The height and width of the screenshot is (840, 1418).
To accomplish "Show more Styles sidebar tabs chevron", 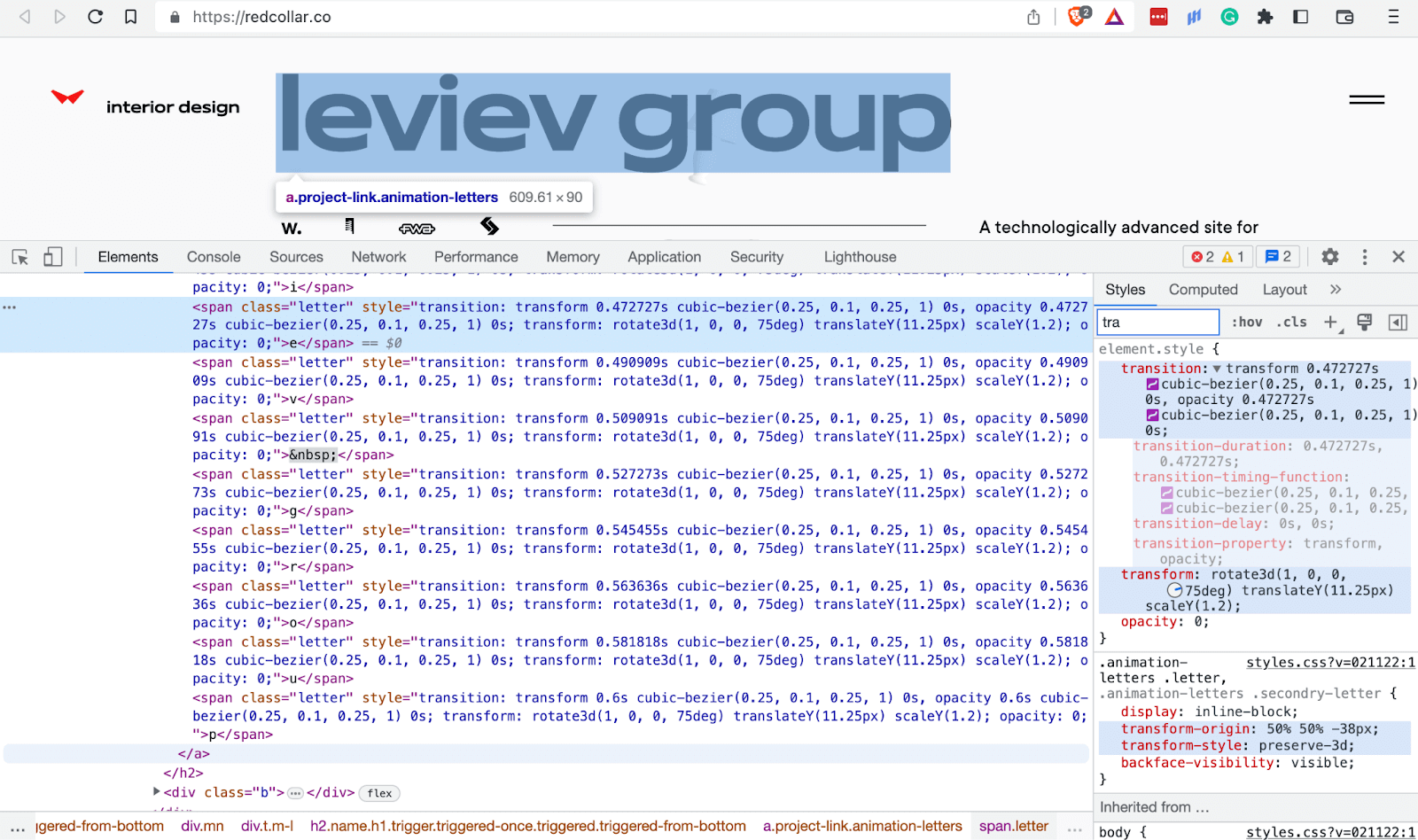I will 1336,290.
